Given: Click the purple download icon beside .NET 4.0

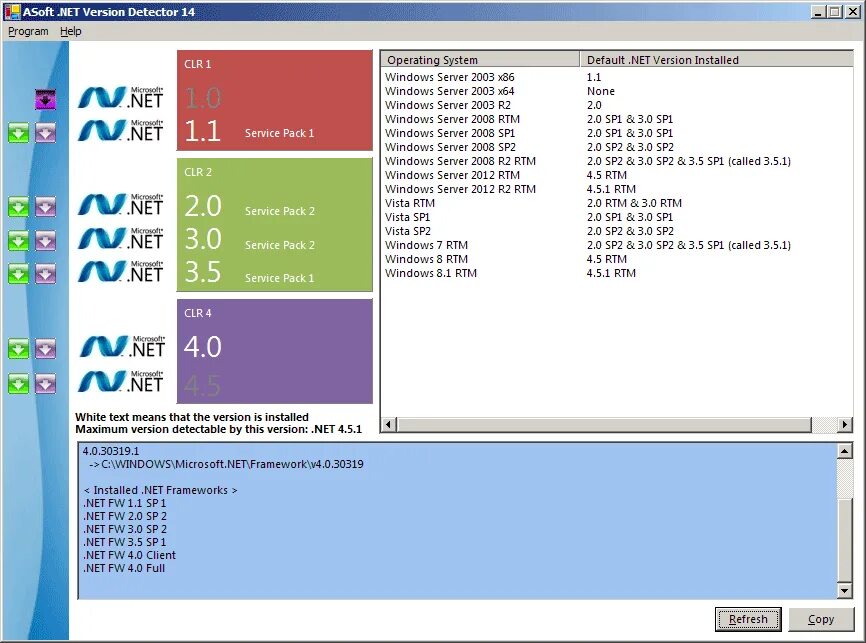Looking at the screenshot, I should pyautogui.click(x=45, y=349).
